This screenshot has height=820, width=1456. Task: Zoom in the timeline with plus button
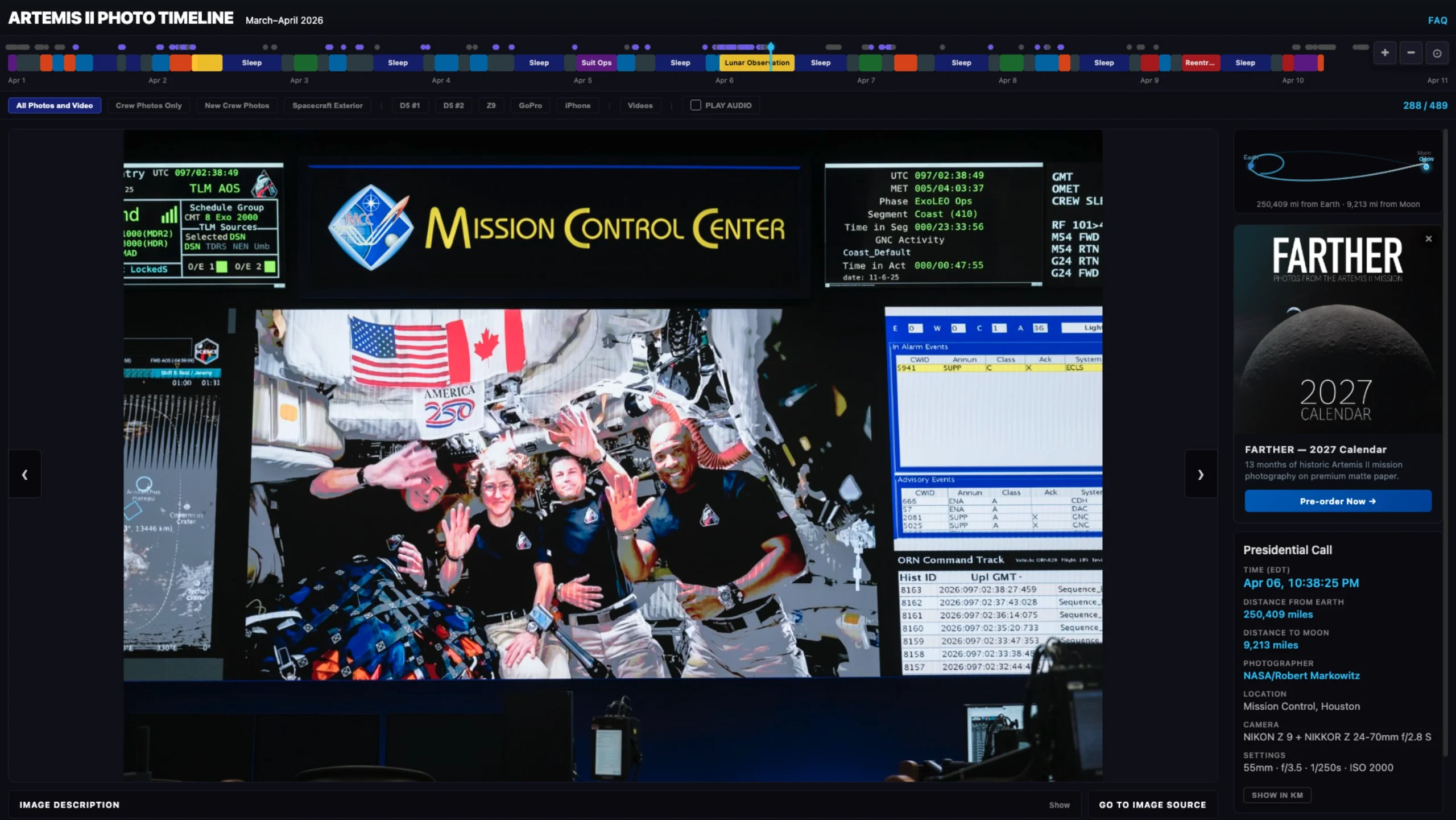[1385, 53]
